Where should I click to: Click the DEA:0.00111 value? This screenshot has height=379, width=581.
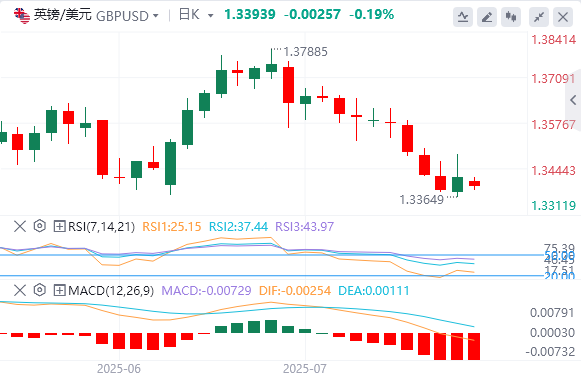374,290
